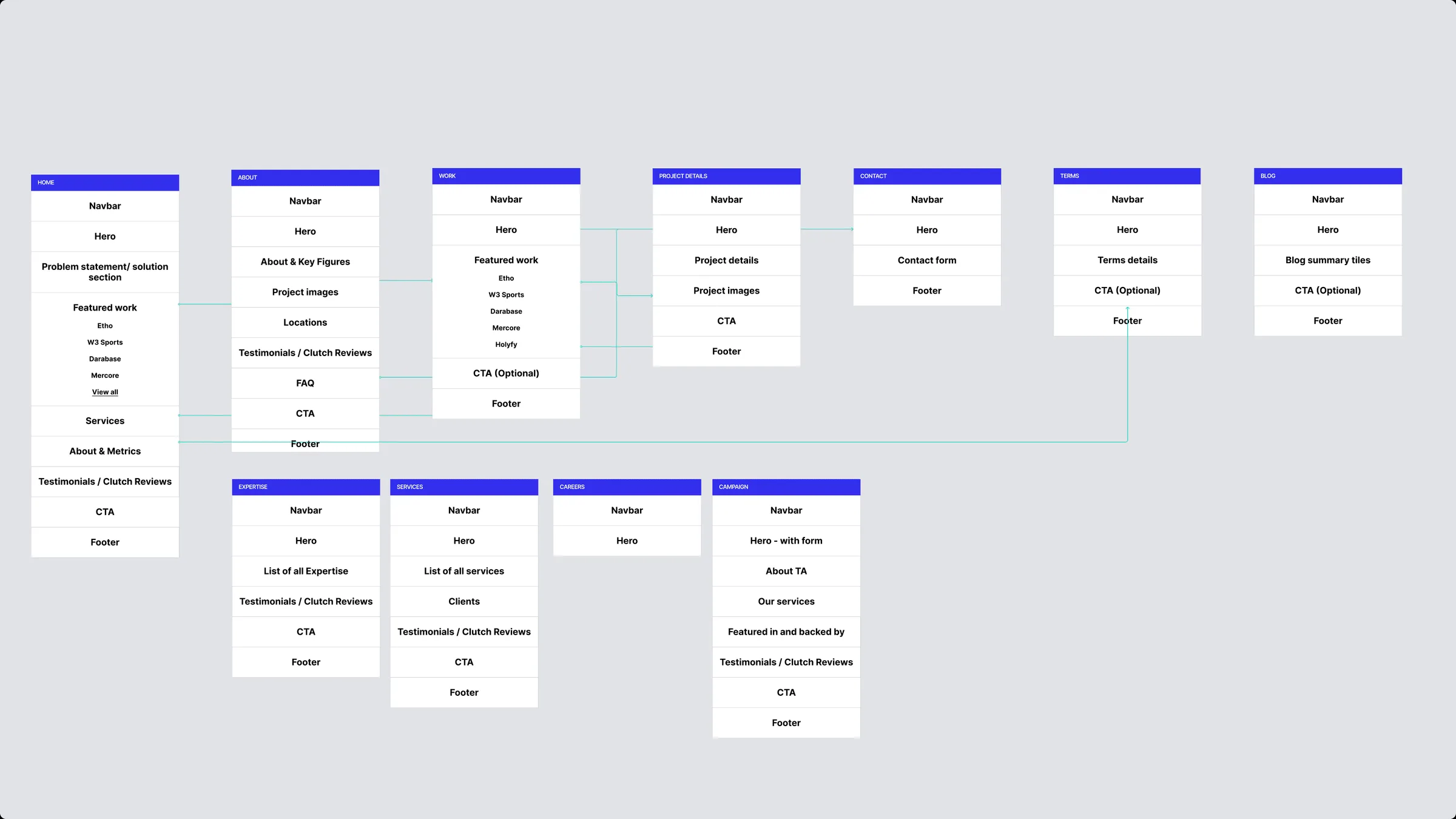Click About & Key Figures block
The height and width of the screenshot is (819, 1456).
305,262
